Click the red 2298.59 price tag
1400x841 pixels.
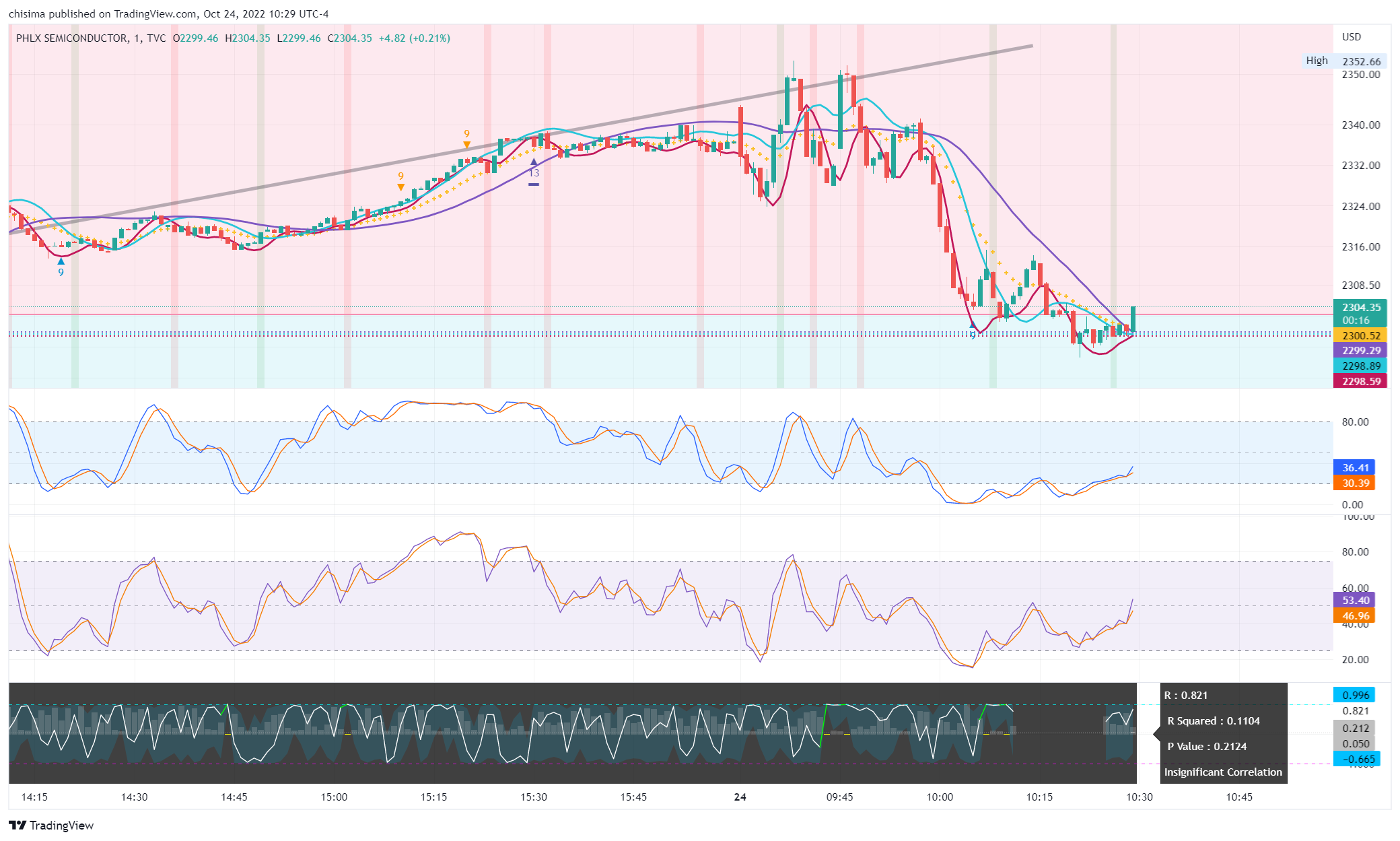[1360, 381]
